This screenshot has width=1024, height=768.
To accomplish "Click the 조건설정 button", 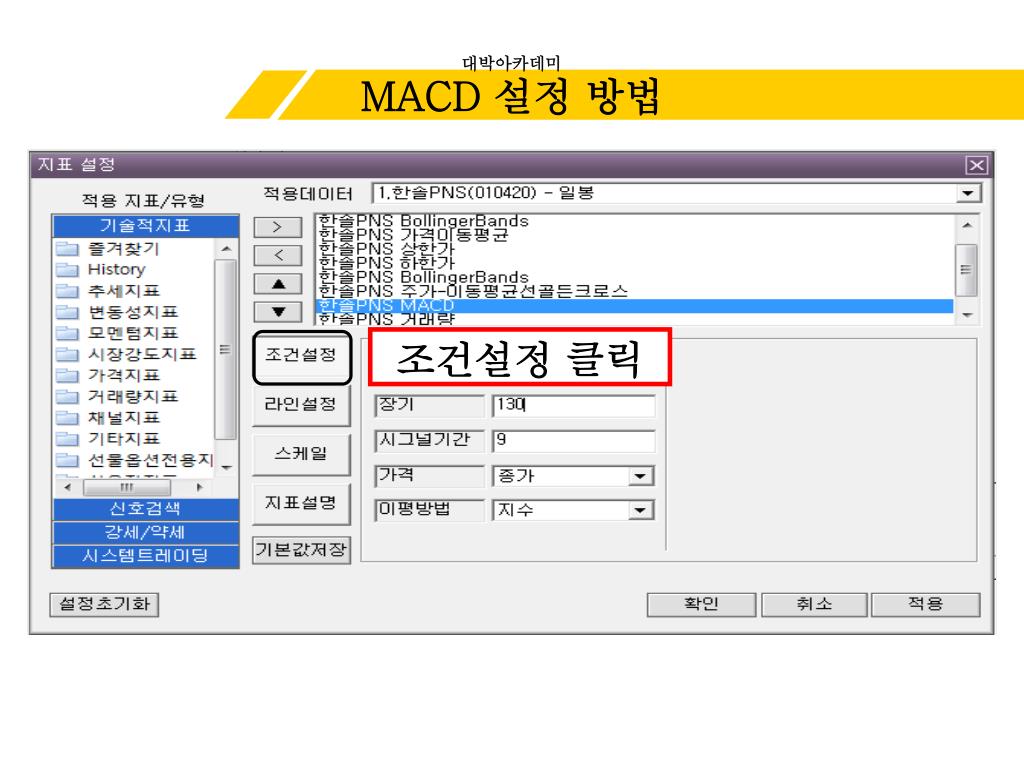I will (302, 356).
